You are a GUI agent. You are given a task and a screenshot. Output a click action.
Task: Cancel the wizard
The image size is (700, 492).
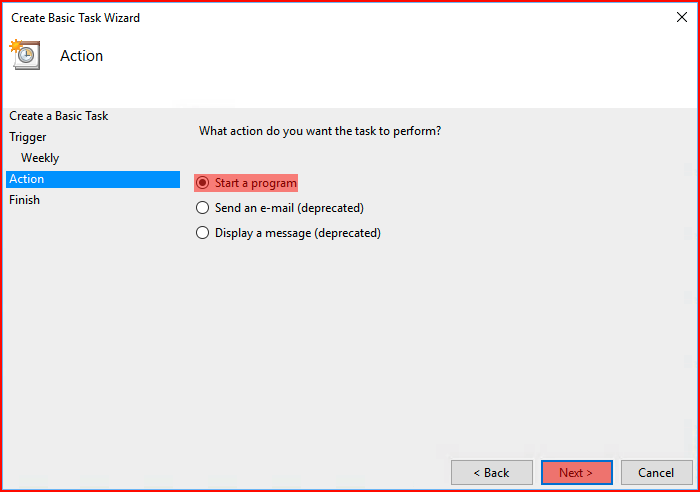click(656, 472)
